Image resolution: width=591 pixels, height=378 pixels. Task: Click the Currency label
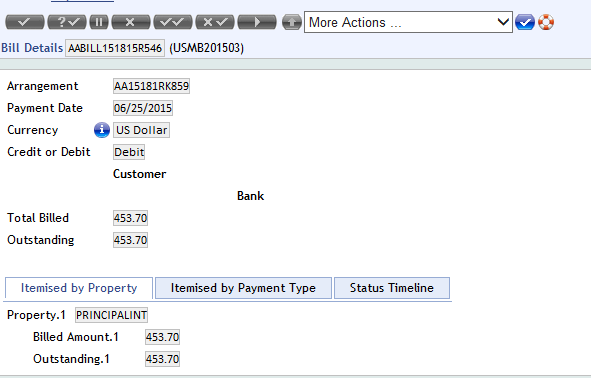point(33,130)
